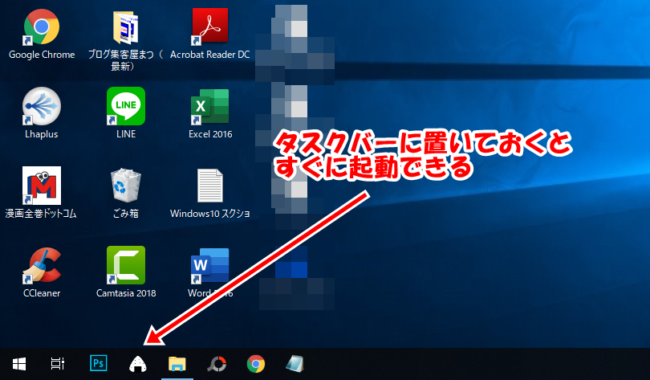Screen dimensions: 650x380
Task: Open Task View on the taskbar
Action: coord(58,364)
